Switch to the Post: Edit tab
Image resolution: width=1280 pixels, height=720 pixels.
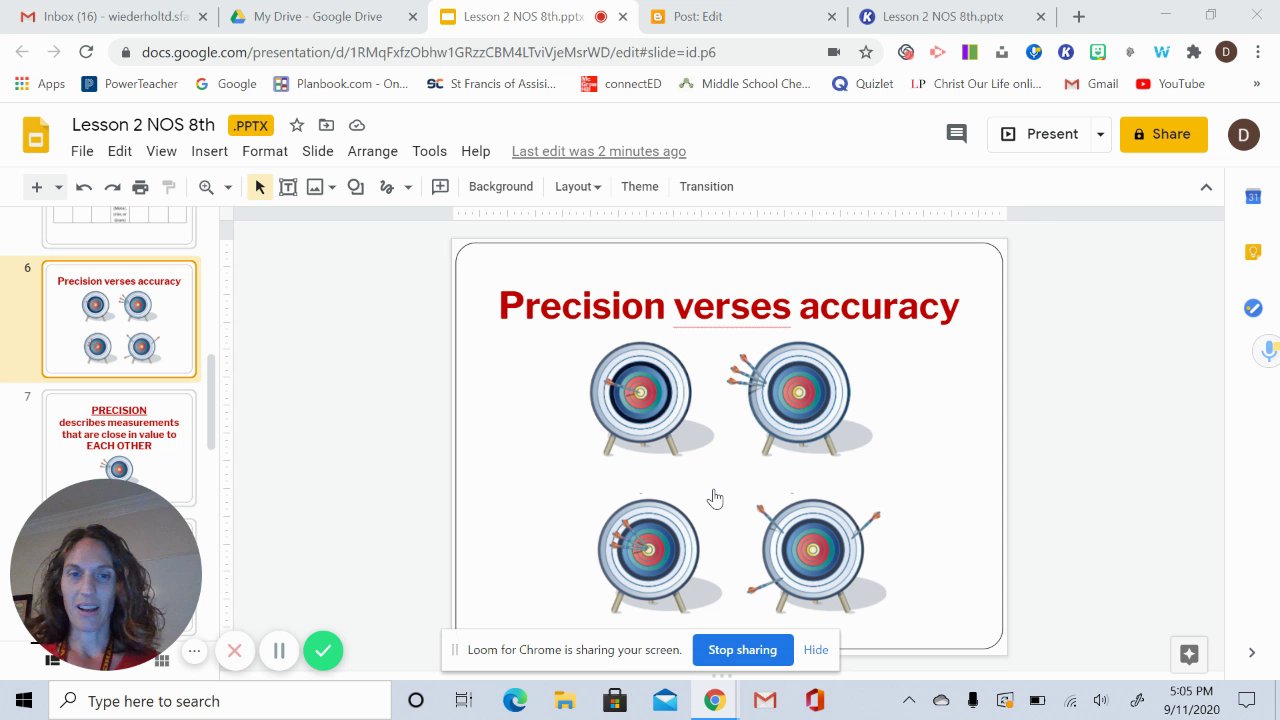pos(743,17)
